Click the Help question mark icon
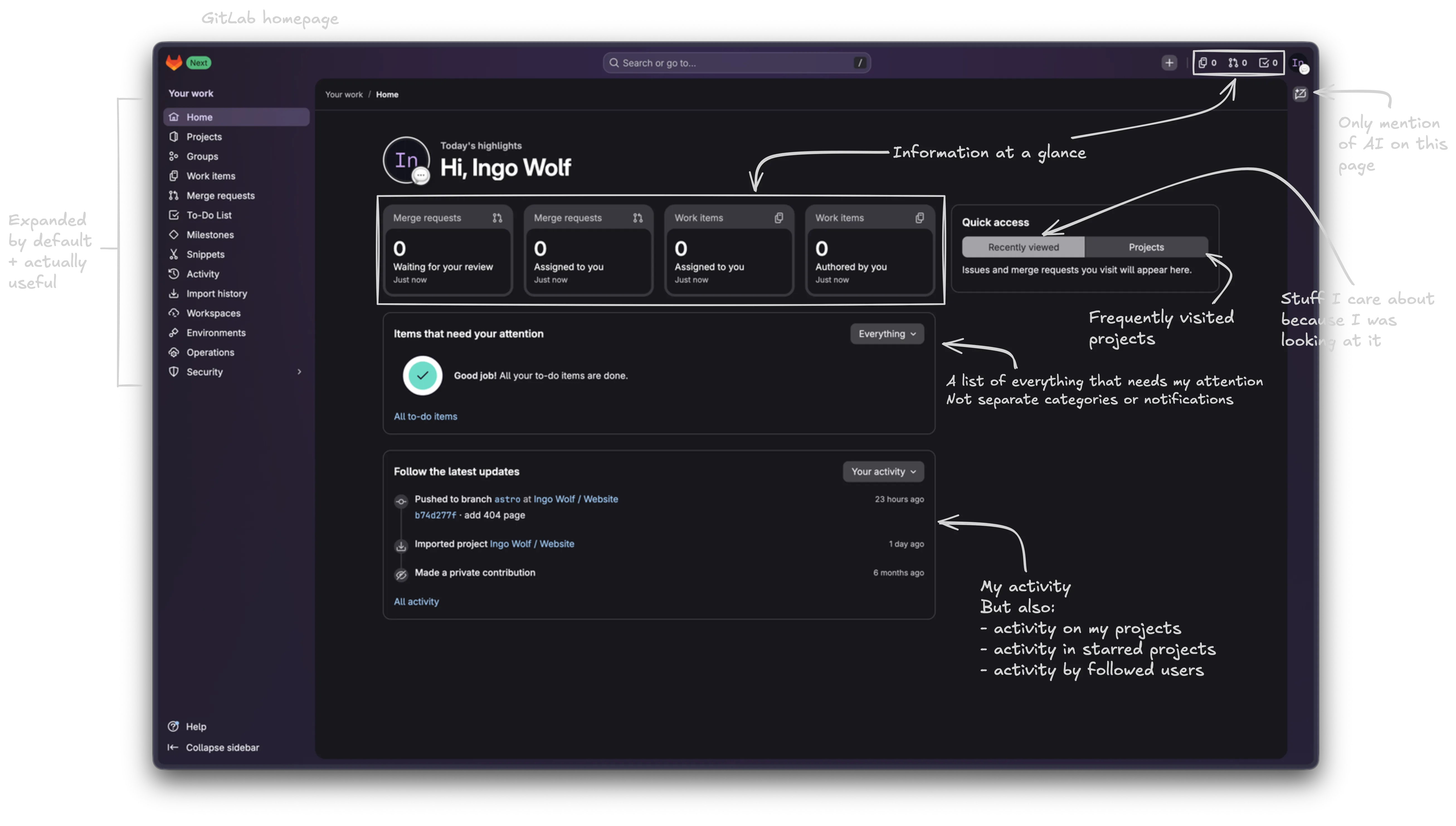Viewport: 1456px width, 826px height. pyautogui.click(x=174, y=726)
